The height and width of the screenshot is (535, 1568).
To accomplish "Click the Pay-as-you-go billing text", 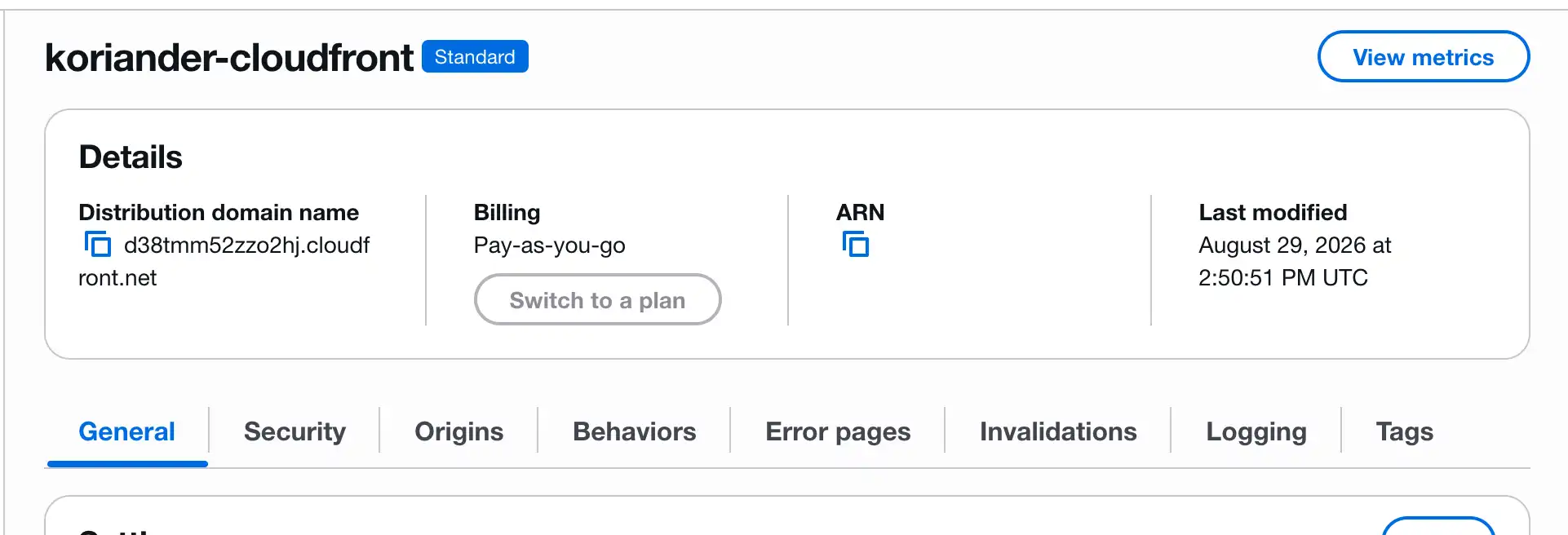I will [549, 245].
